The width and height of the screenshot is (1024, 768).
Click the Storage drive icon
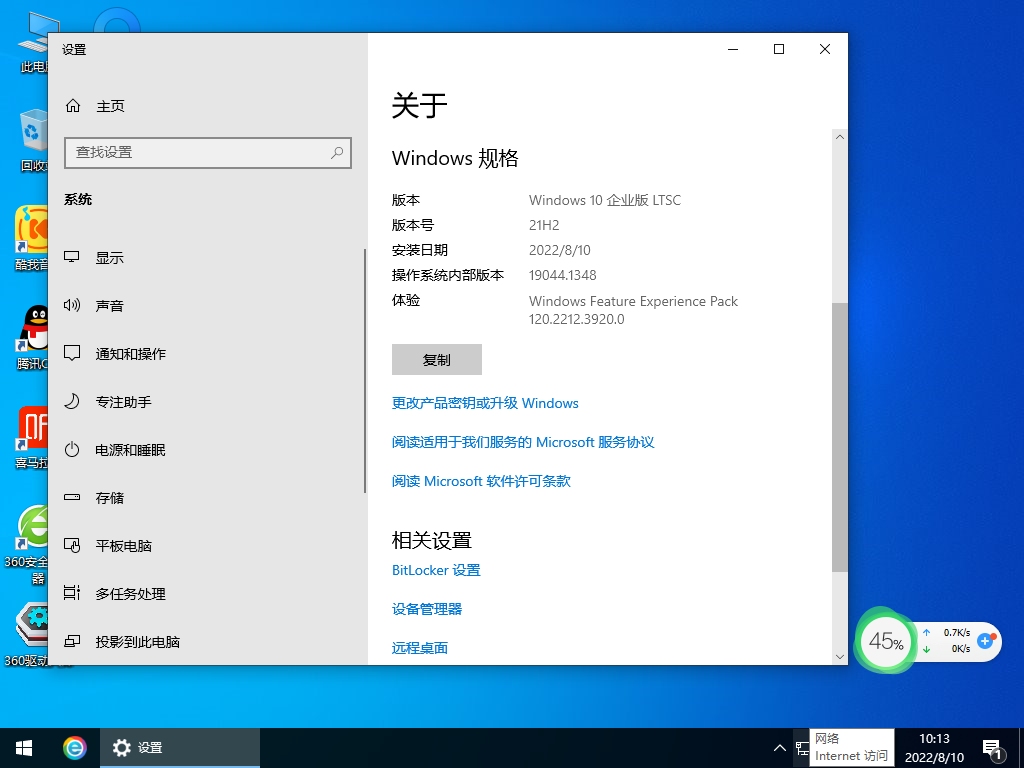[x=72, y=498]
